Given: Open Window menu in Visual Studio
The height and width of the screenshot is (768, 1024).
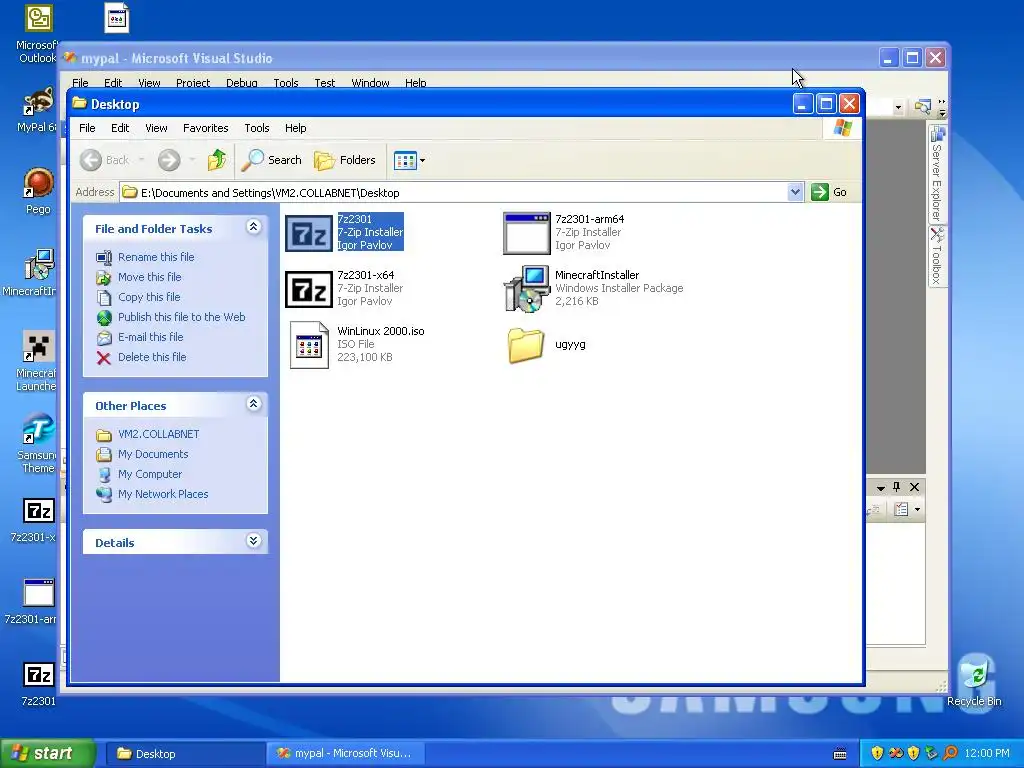Looking at the screenshot, I should pos(370,83).
